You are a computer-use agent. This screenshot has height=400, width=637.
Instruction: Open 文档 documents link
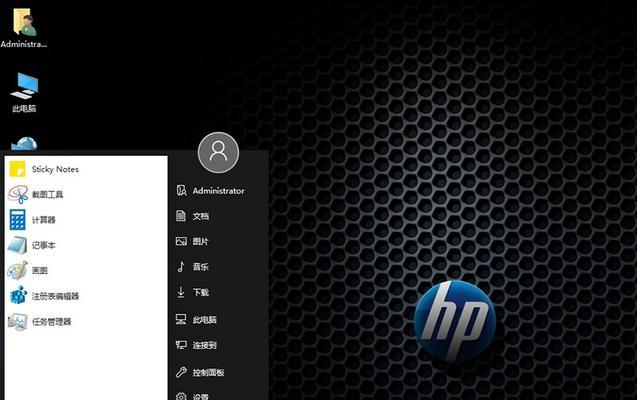click(x=201, y=216)
